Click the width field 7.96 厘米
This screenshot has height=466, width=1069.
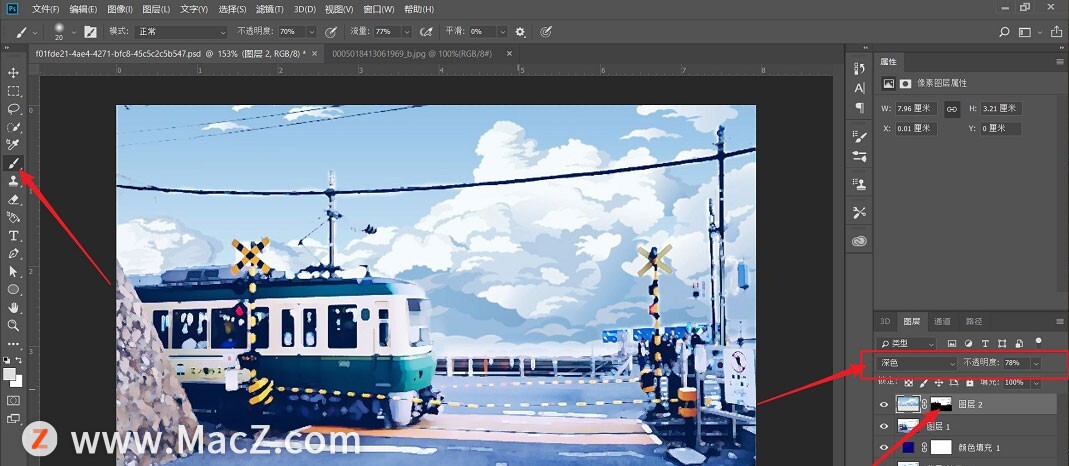[x=916, y=108]
